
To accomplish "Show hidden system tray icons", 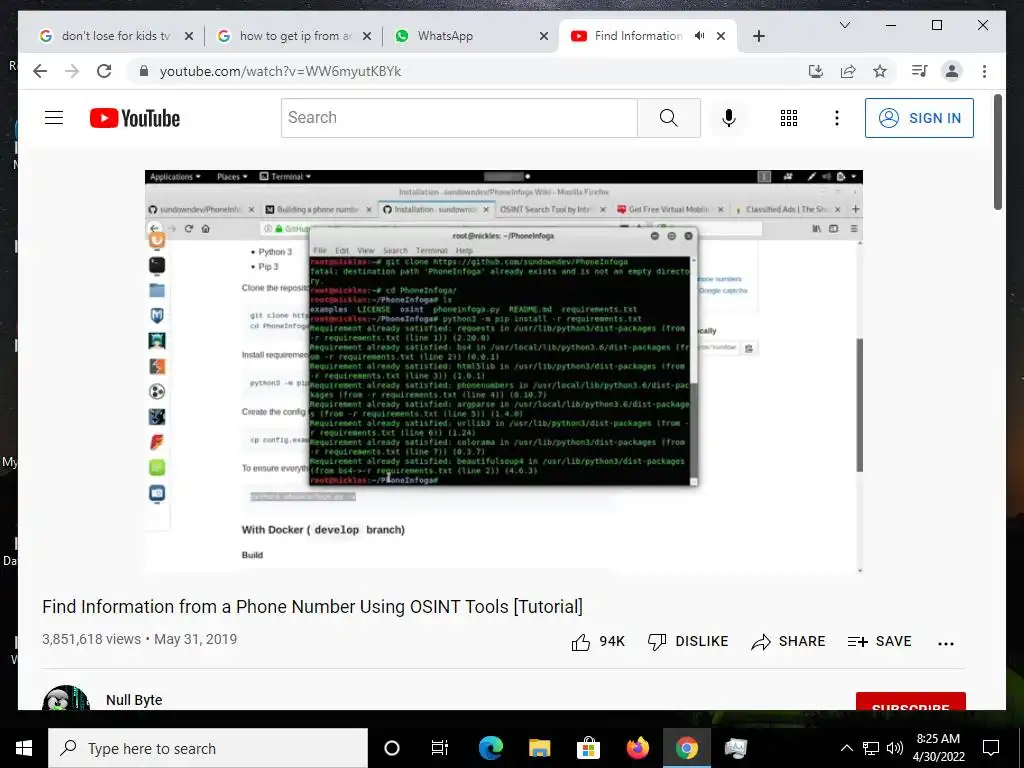I will tap(846, 748).
